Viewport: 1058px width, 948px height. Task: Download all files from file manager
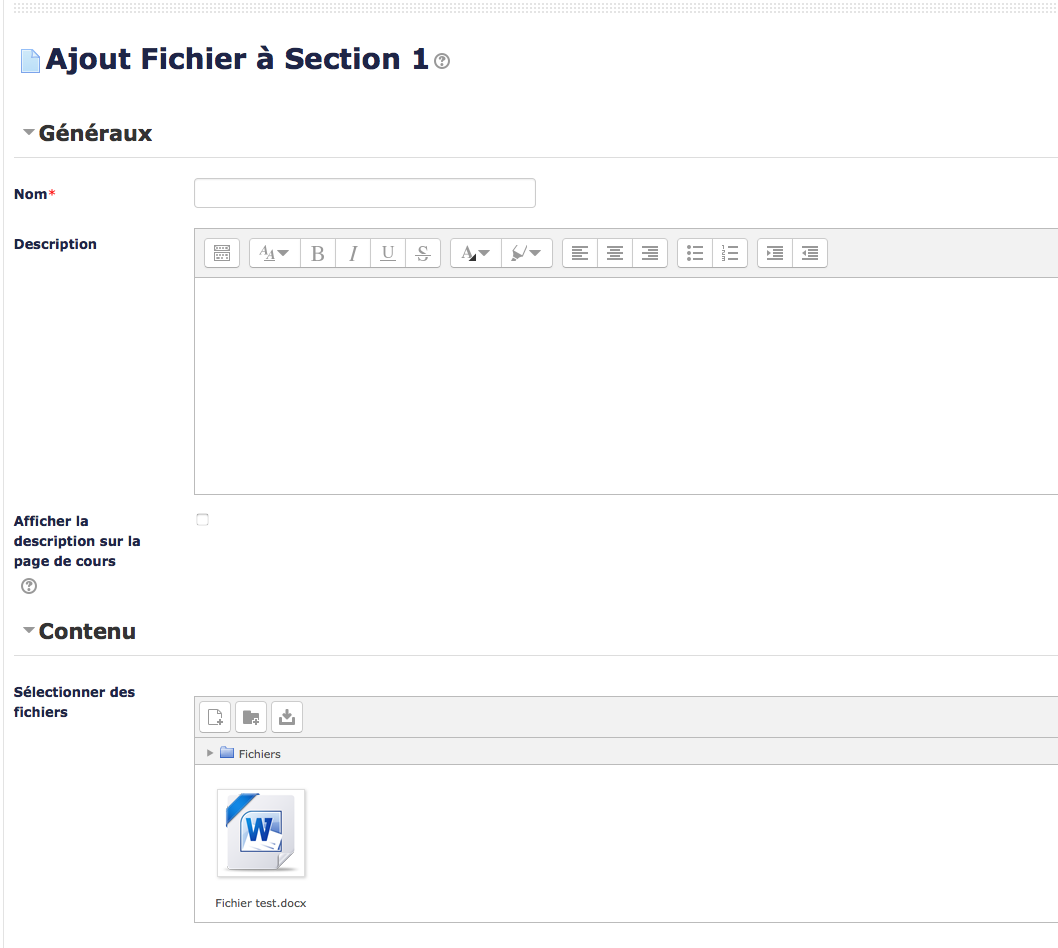pyautogui.click(x=287, y=716)
